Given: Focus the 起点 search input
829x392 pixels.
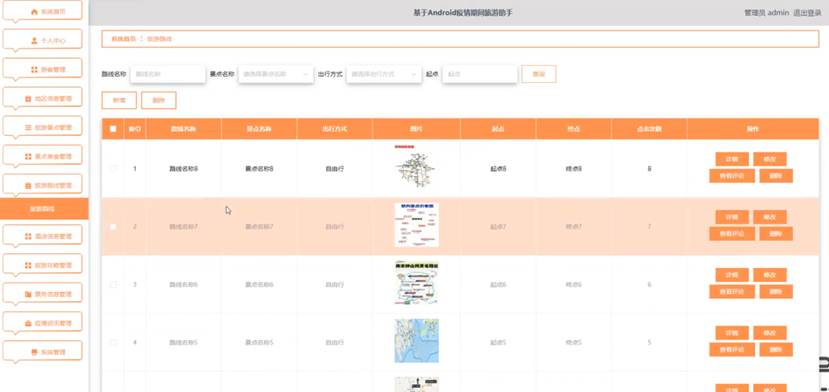Looking at the screenshot, I should [x=480, y=74].
